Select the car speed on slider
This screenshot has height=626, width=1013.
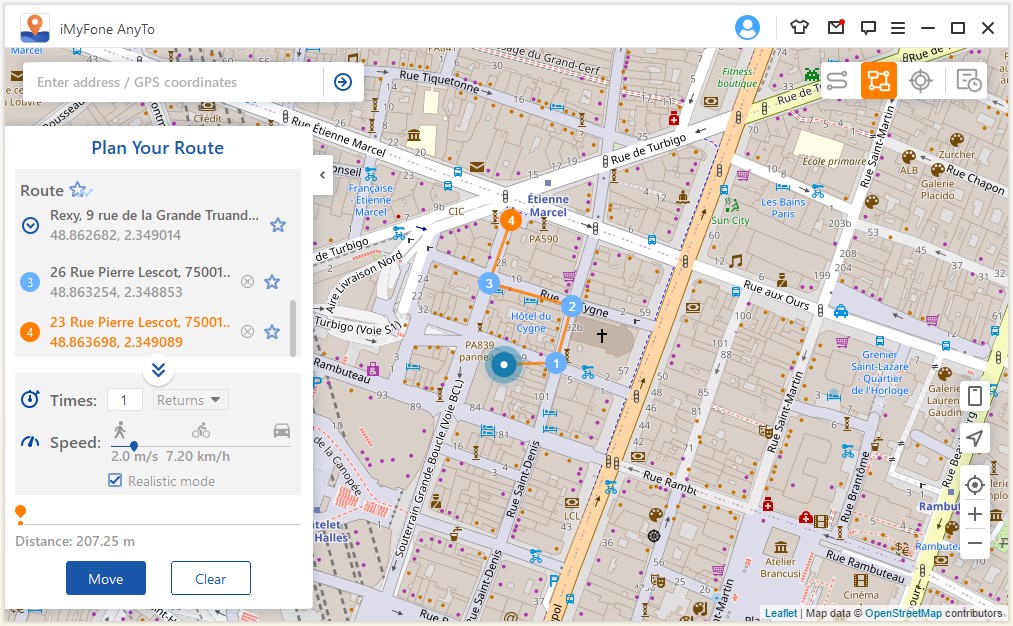282,431
